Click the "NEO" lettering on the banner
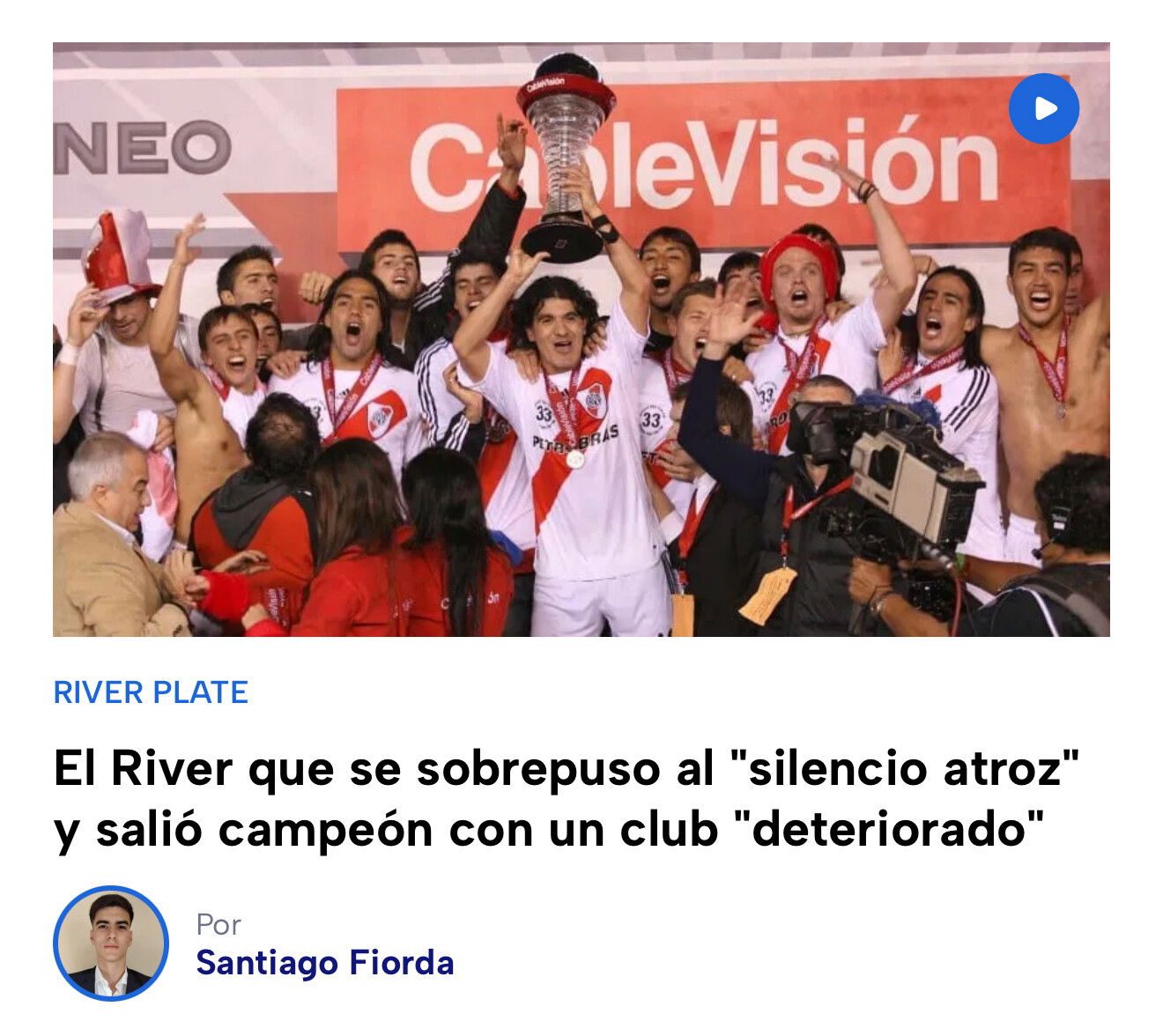 click(x=143, y=147)
